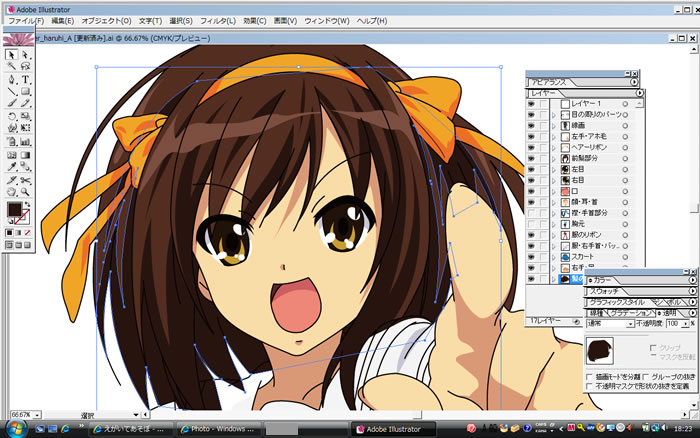Select the Direct Selection tool
Image resolution: width=700 pixels, height=438 pixels.
(x=25, y=54)
